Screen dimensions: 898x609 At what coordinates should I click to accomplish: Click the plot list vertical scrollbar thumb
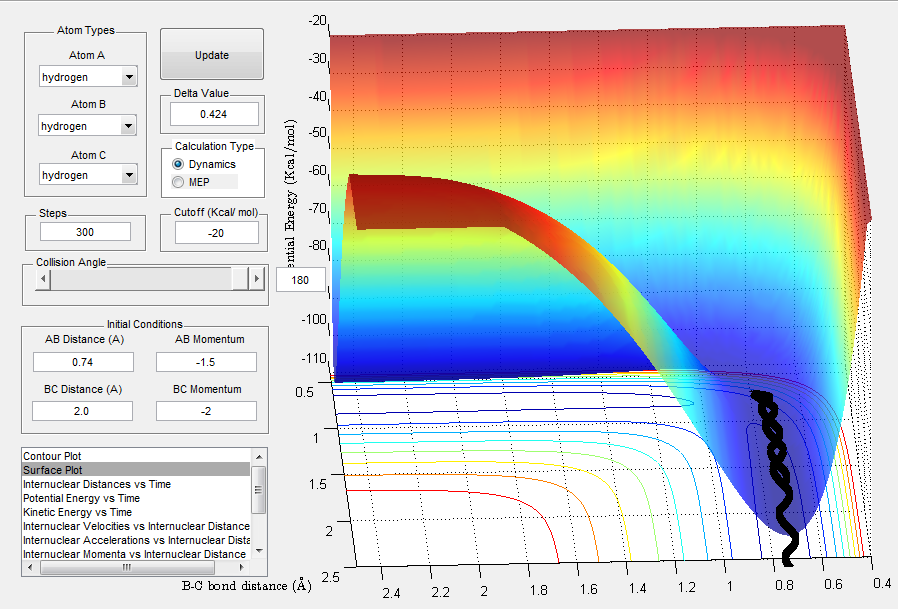[259, 490]
